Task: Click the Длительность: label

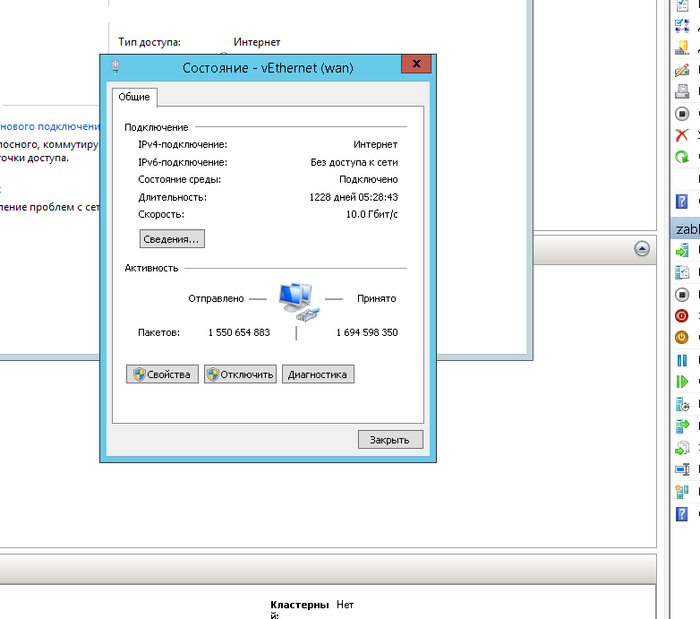Action: pos(172,197)
